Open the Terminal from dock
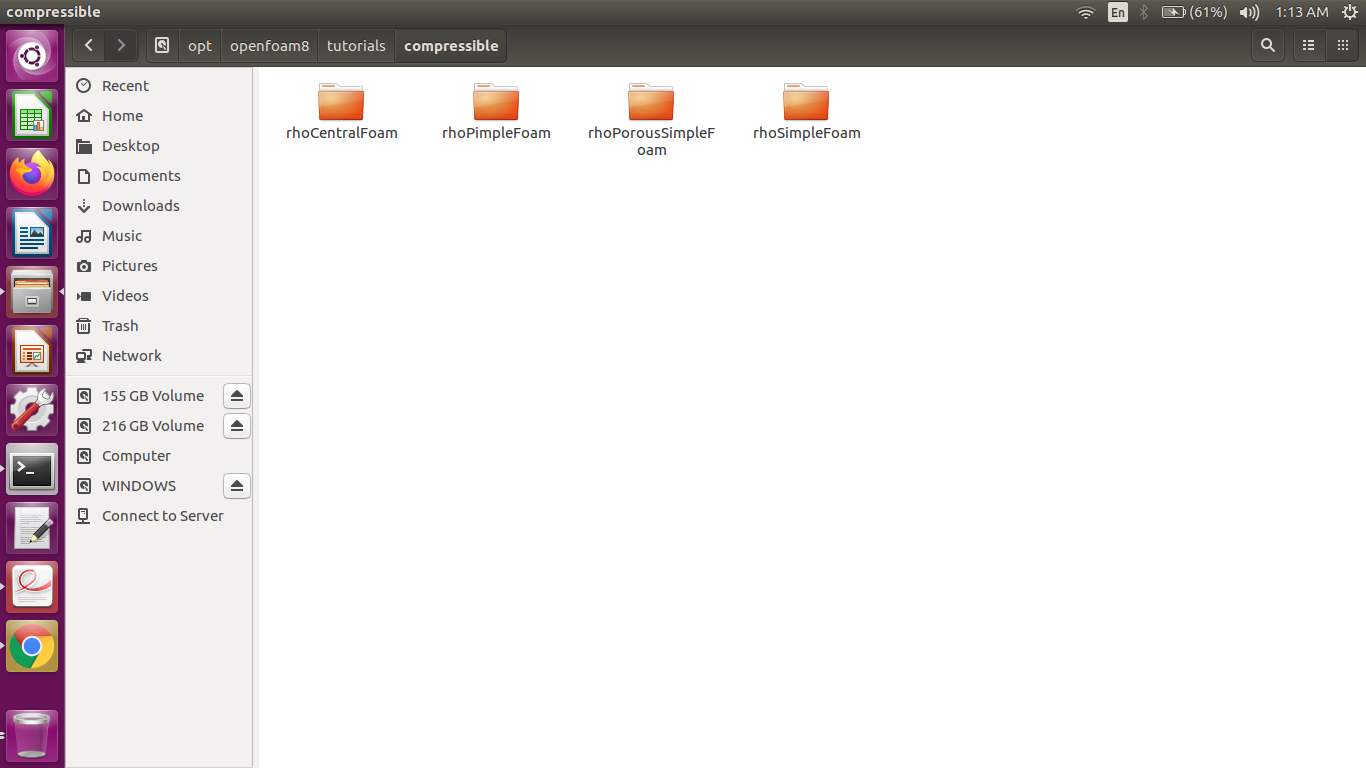The image size is (1366, 768). click(32, 470)
